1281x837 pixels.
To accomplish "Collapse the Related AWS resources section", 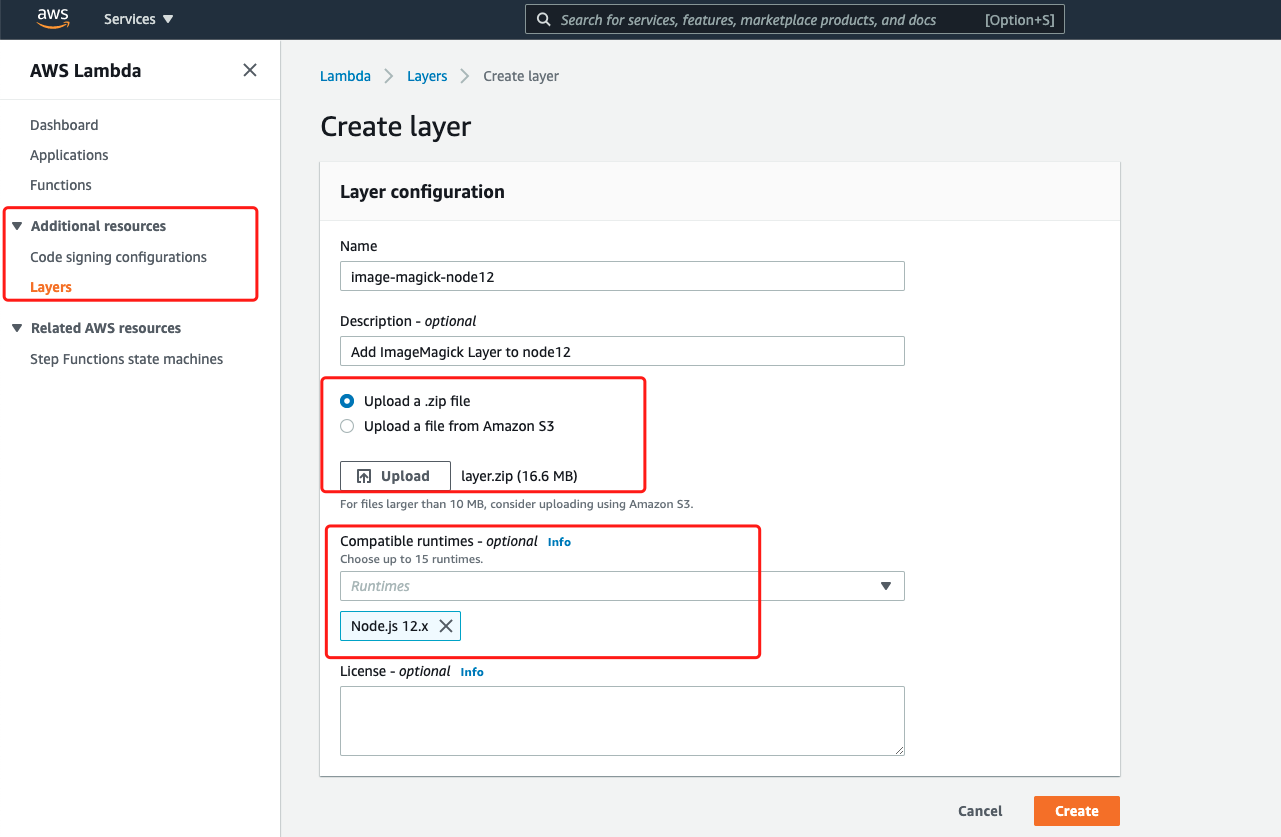I will (17, 328).
